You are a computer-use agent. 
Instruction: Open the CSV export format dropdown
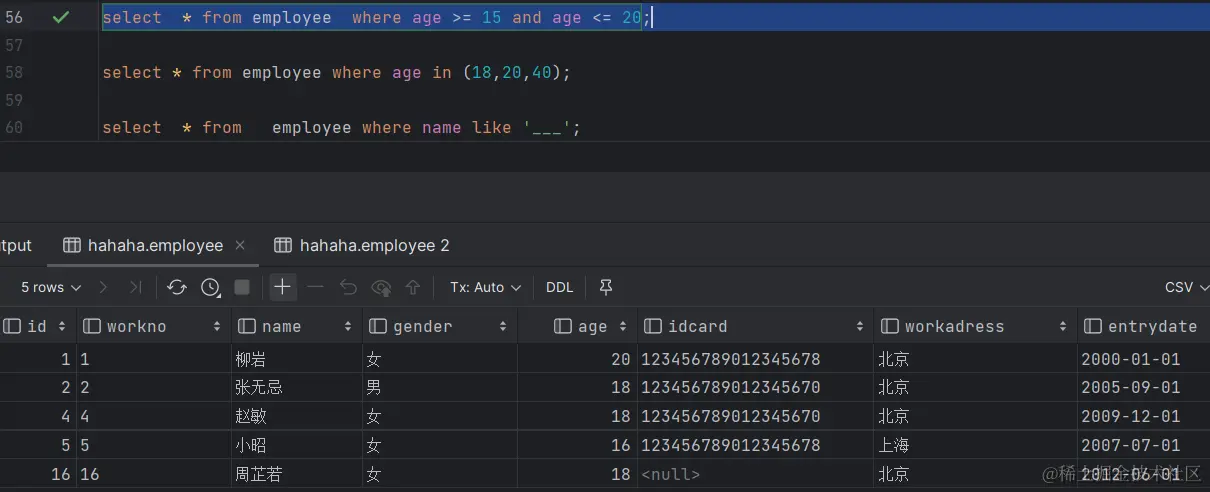[x=1185, y=287]
